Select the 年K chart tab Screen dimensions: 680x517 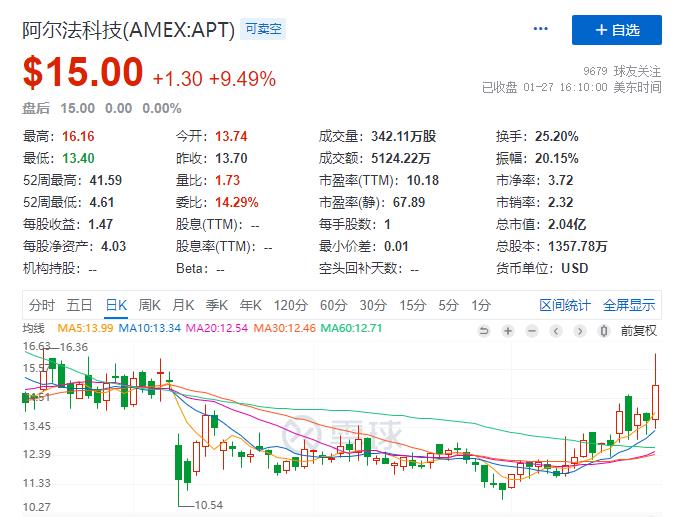[250, 305]
